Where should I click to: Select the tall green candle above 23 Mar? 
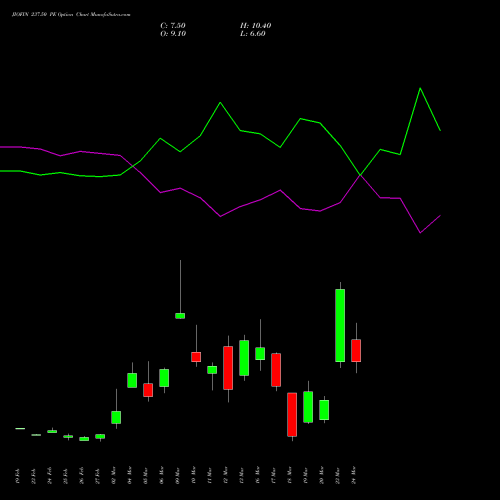(340, 325)
